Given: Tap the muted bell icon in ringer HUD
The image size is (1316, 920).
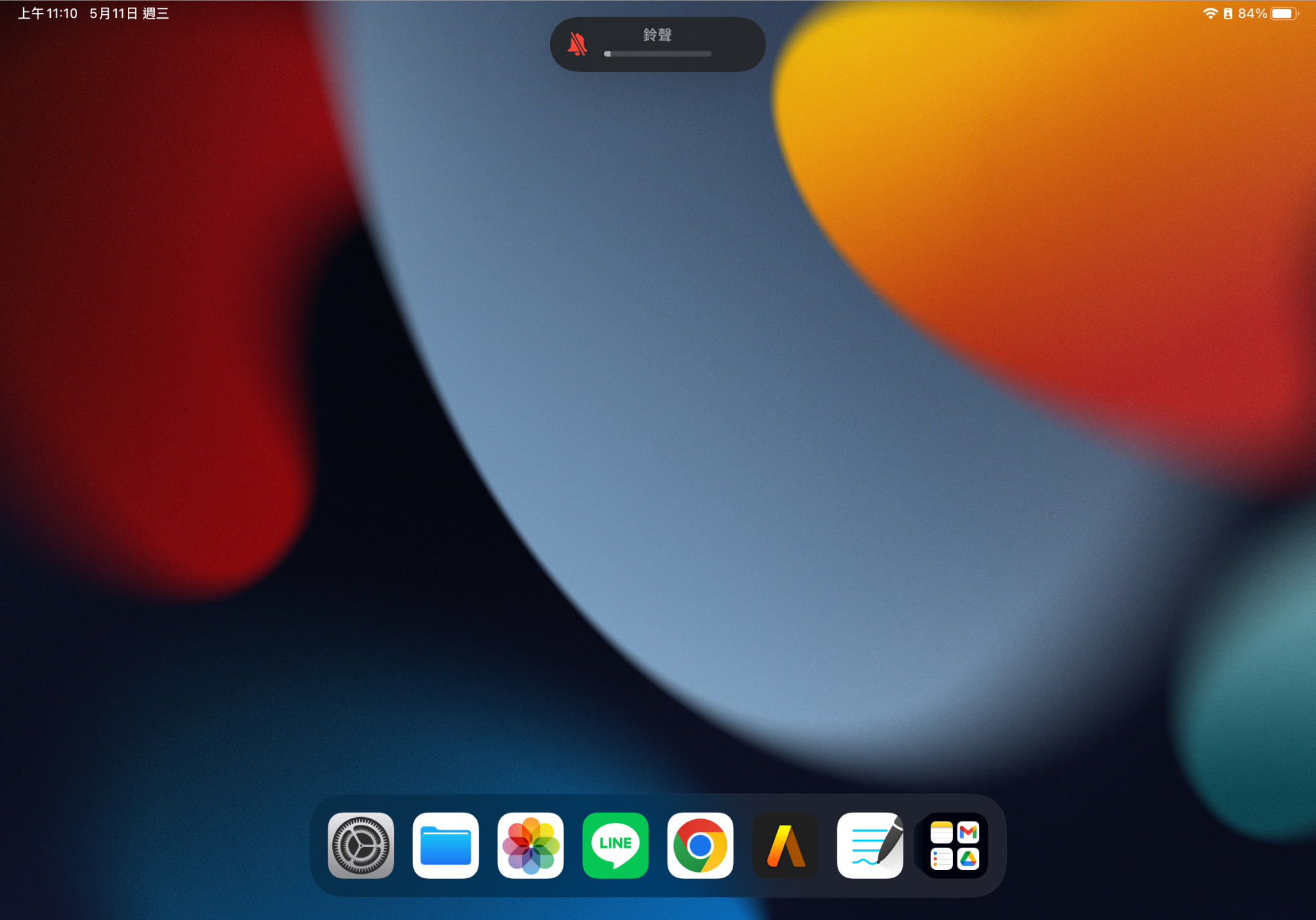Looking at the screenshot, I should 577,44.
